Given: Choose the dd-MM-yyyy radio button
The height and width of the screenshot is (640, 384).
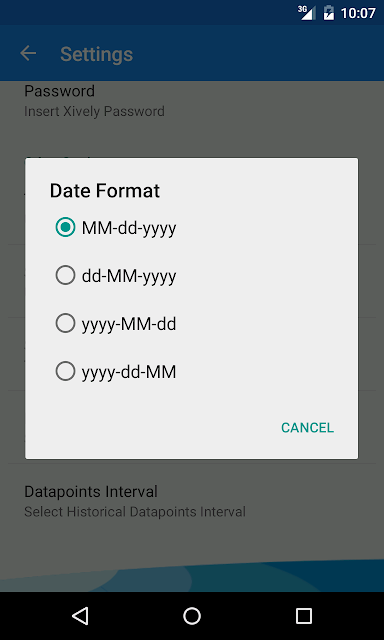Looking at the screenshot, I should [65, 276].
